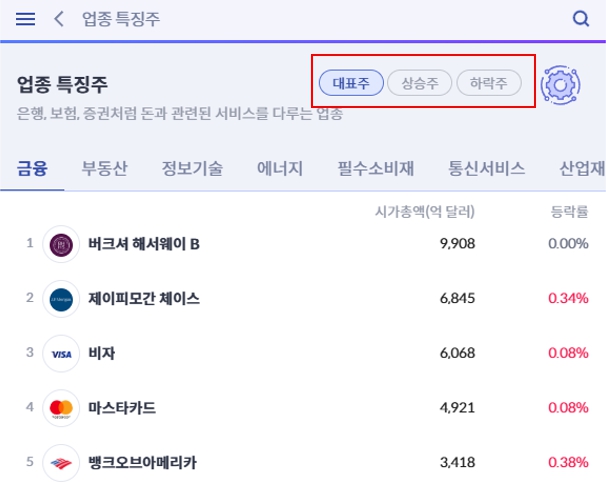Screen dimensions: 606x483
Task: Click the JPMorgan Chase logo
Action: click(x=61, y=299)
